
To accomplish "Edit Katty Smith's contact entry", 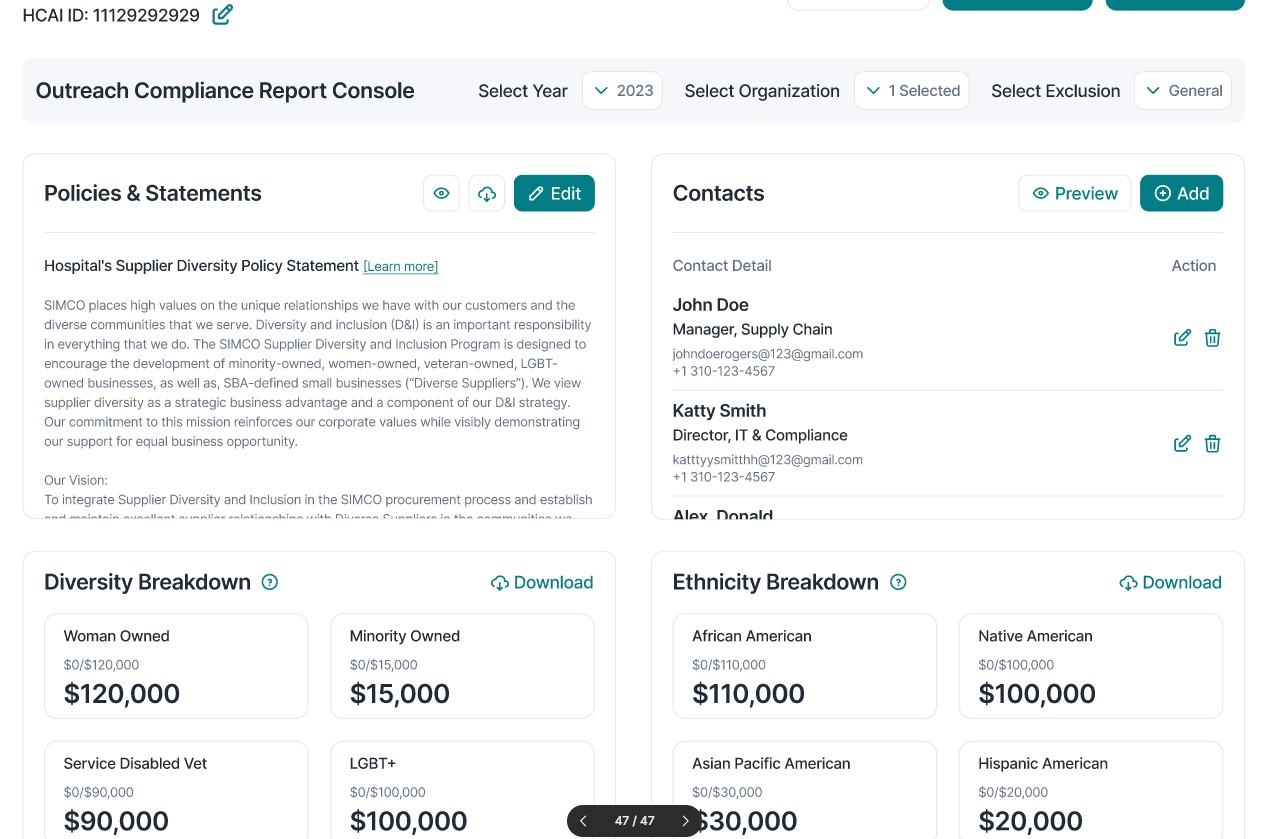I will 1182,444.
